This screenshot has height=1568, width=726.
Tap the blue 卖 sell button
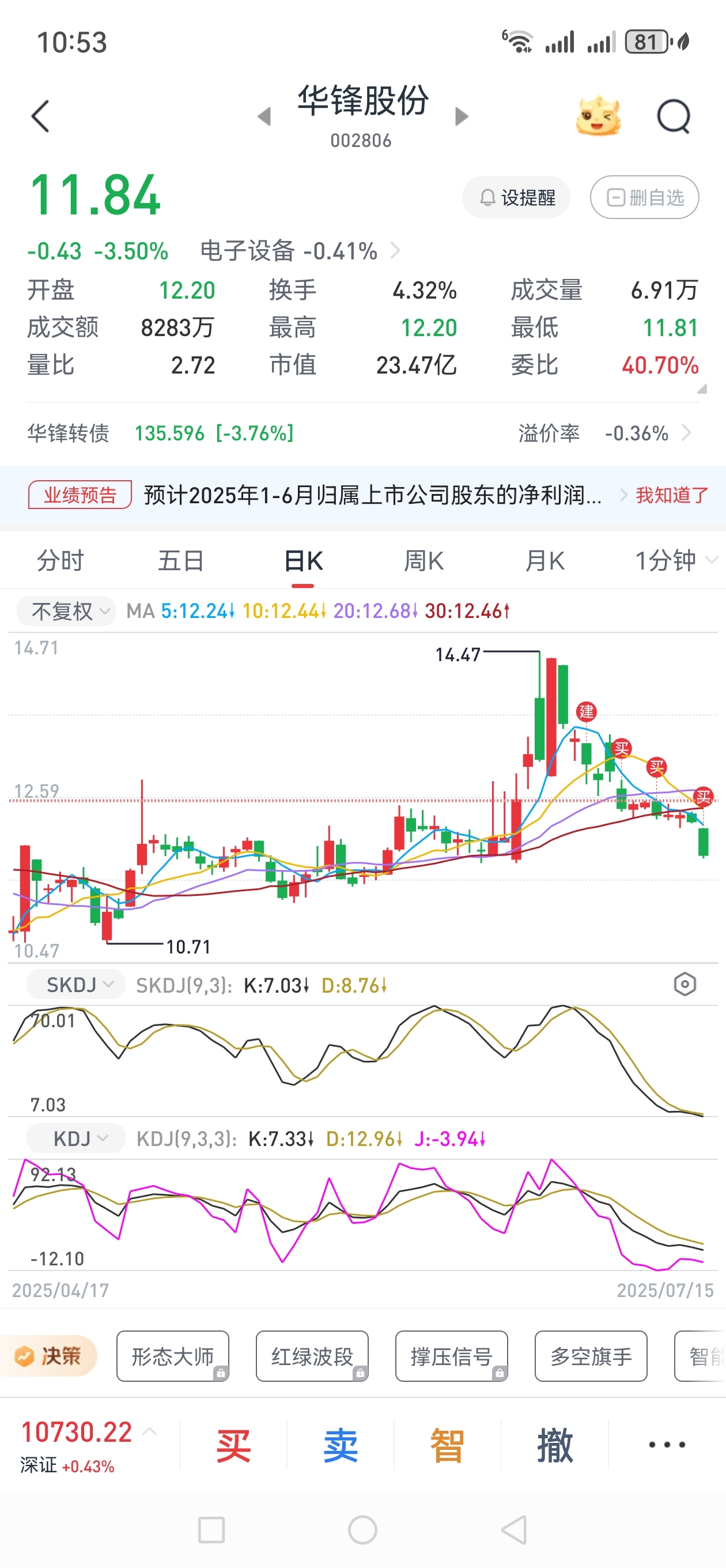coord(340,1445)
